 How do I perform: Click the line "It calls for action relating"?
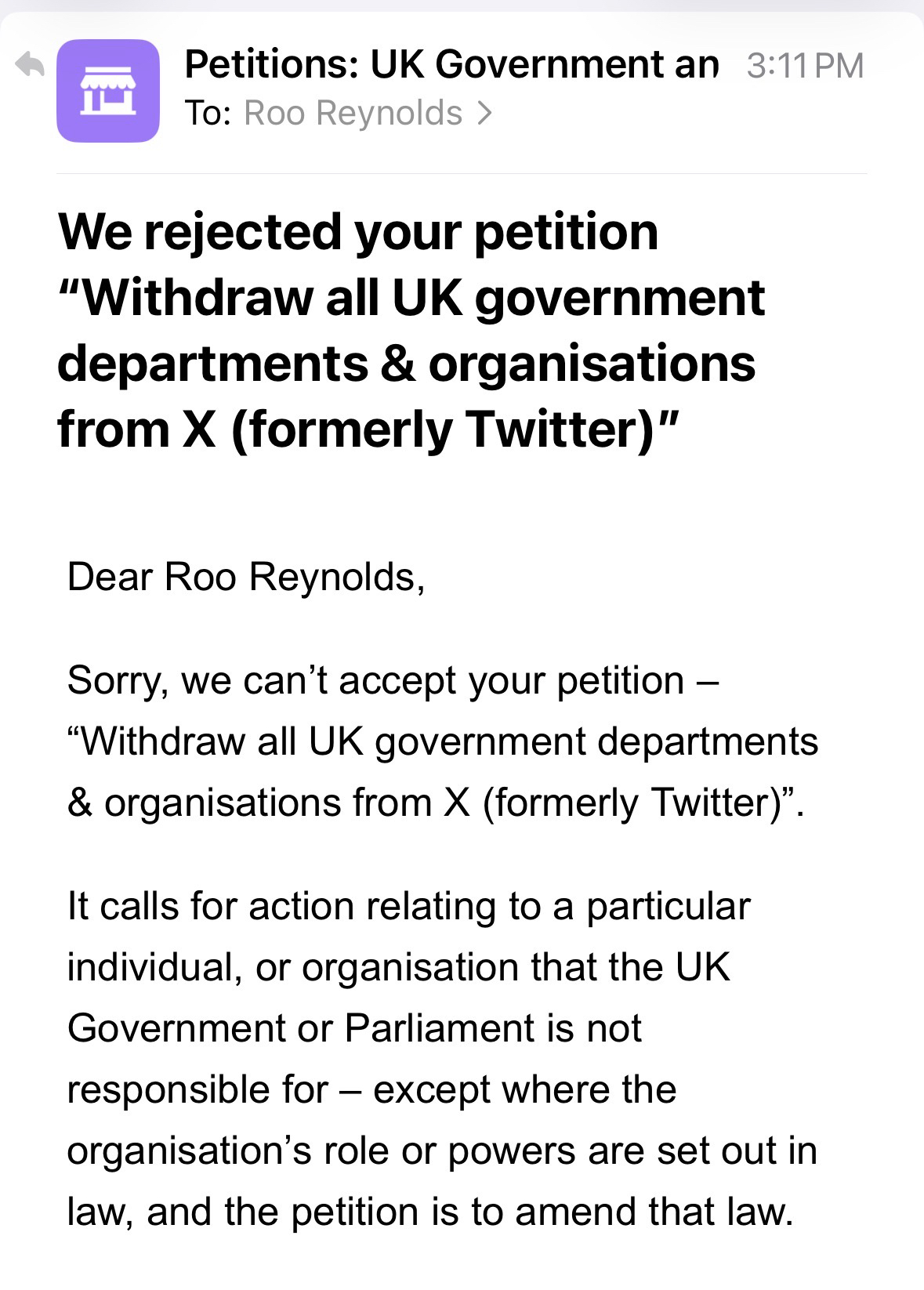(408, 907)
